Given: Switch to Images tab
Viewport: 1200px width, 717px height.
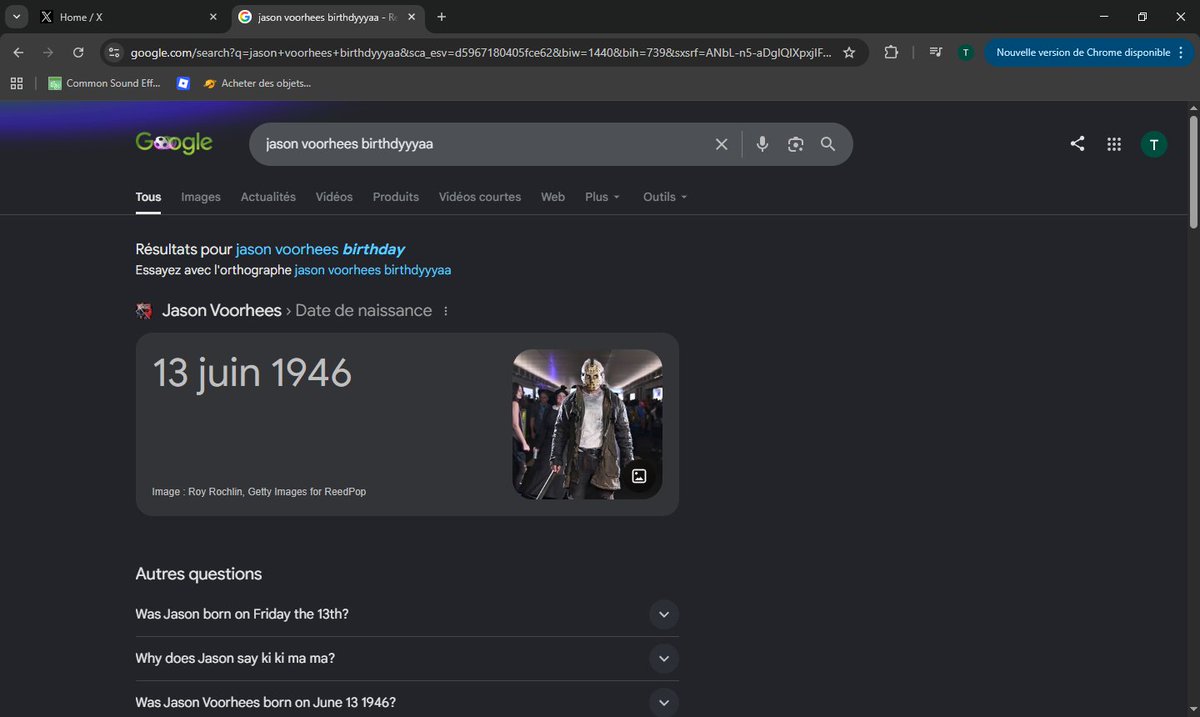Looking at the screenshot, I should click(201, 197).
